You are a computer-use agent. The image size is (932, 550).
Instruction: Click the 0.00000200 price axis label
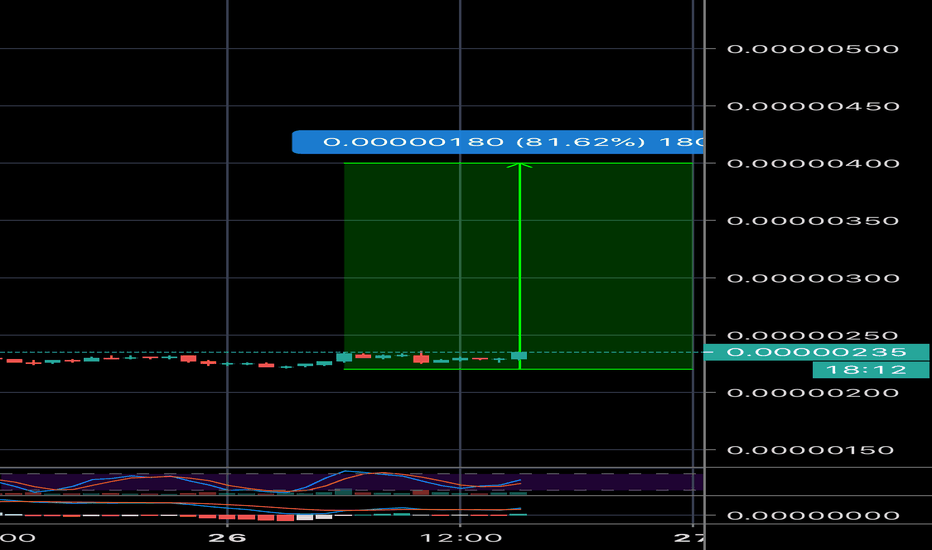pos(813,393)
